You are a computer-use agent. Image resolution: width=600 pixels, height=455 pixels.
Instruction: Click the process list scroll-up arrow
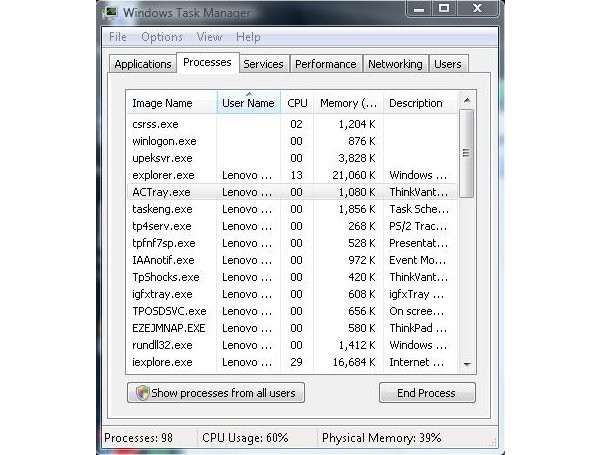point(467,101)
